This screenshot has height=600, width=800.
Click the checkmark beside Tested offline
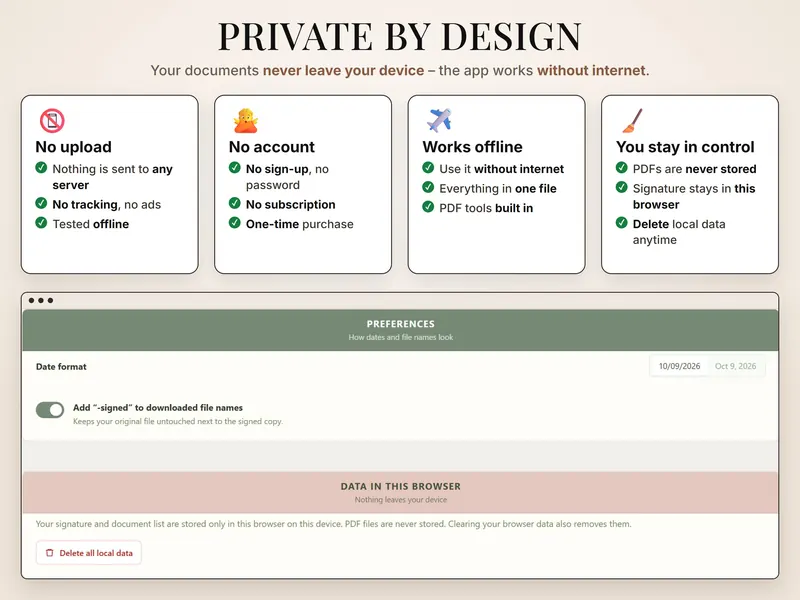click(x=41, y=222)
